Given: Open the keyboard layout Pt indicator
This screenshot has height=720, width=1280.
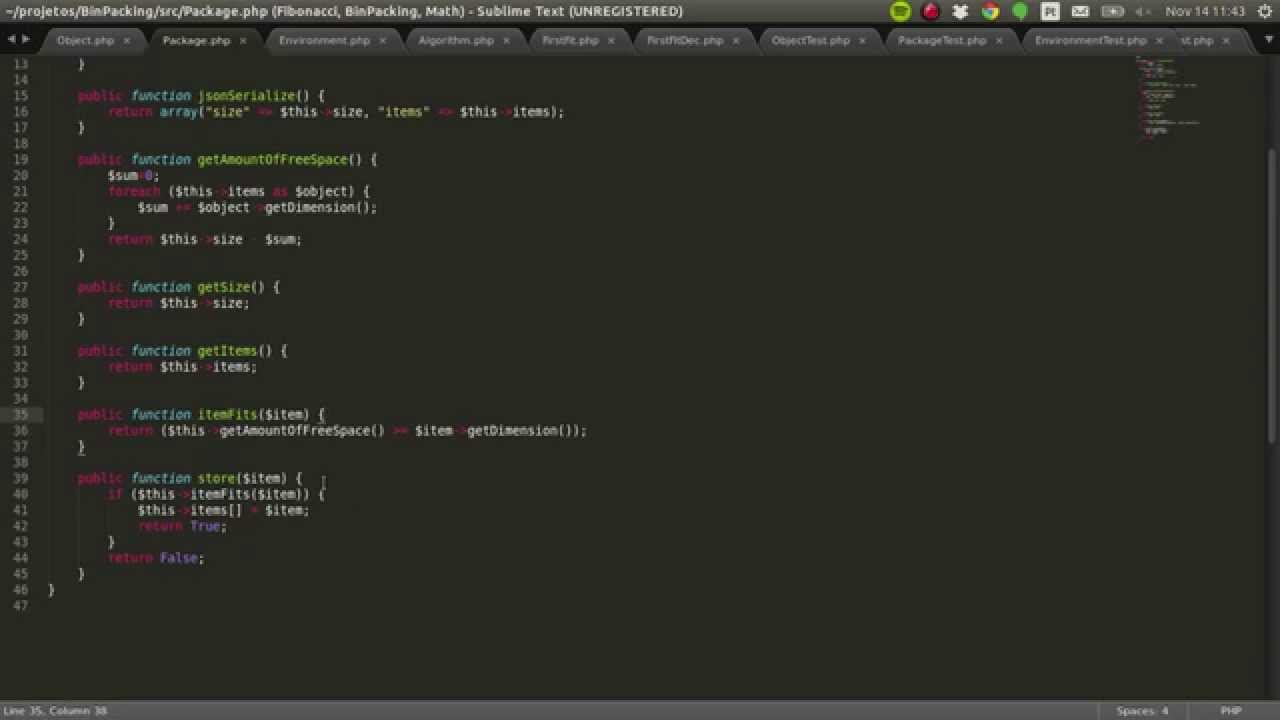Looking at the screenshot, I should coord(1050,11).
